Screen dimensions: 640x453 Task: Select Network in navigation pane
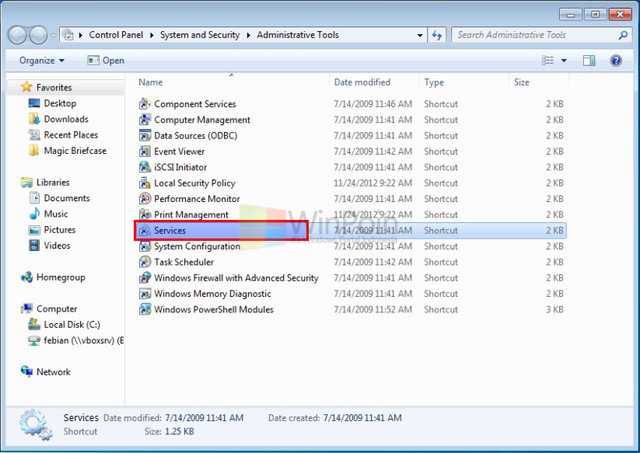point(53,372)
